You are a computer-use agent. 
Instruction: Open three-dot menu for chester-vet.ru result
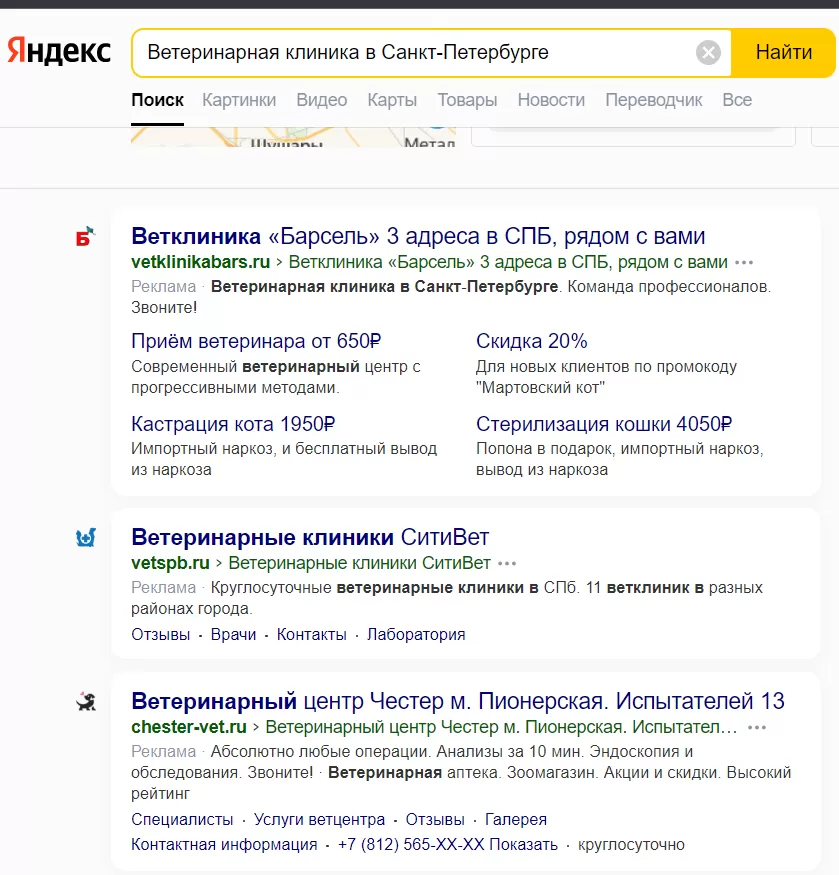(757, 727)
